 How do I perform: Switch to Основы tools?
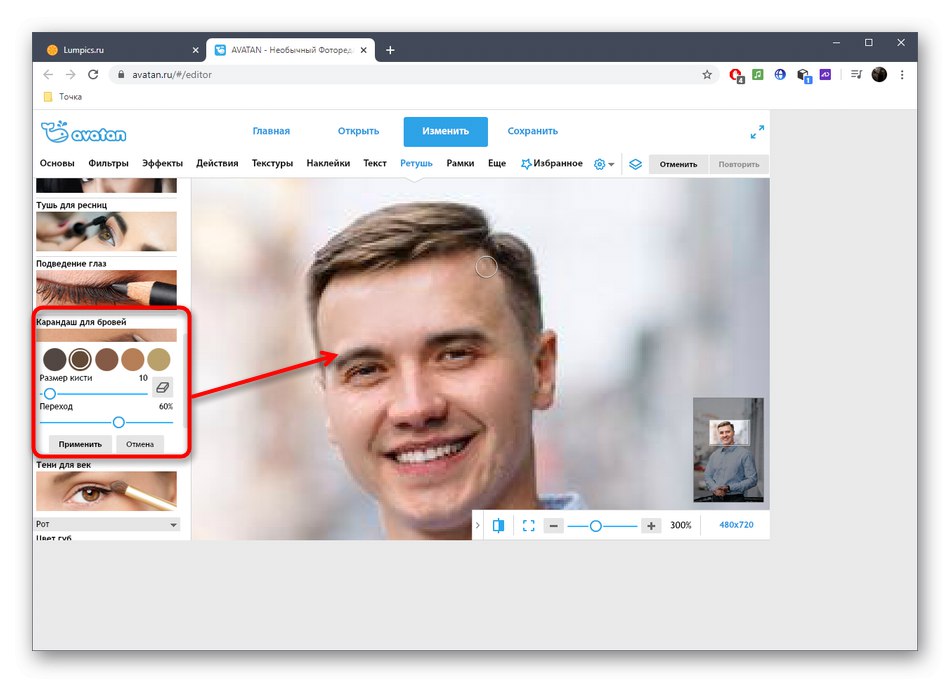coord(57,163)
